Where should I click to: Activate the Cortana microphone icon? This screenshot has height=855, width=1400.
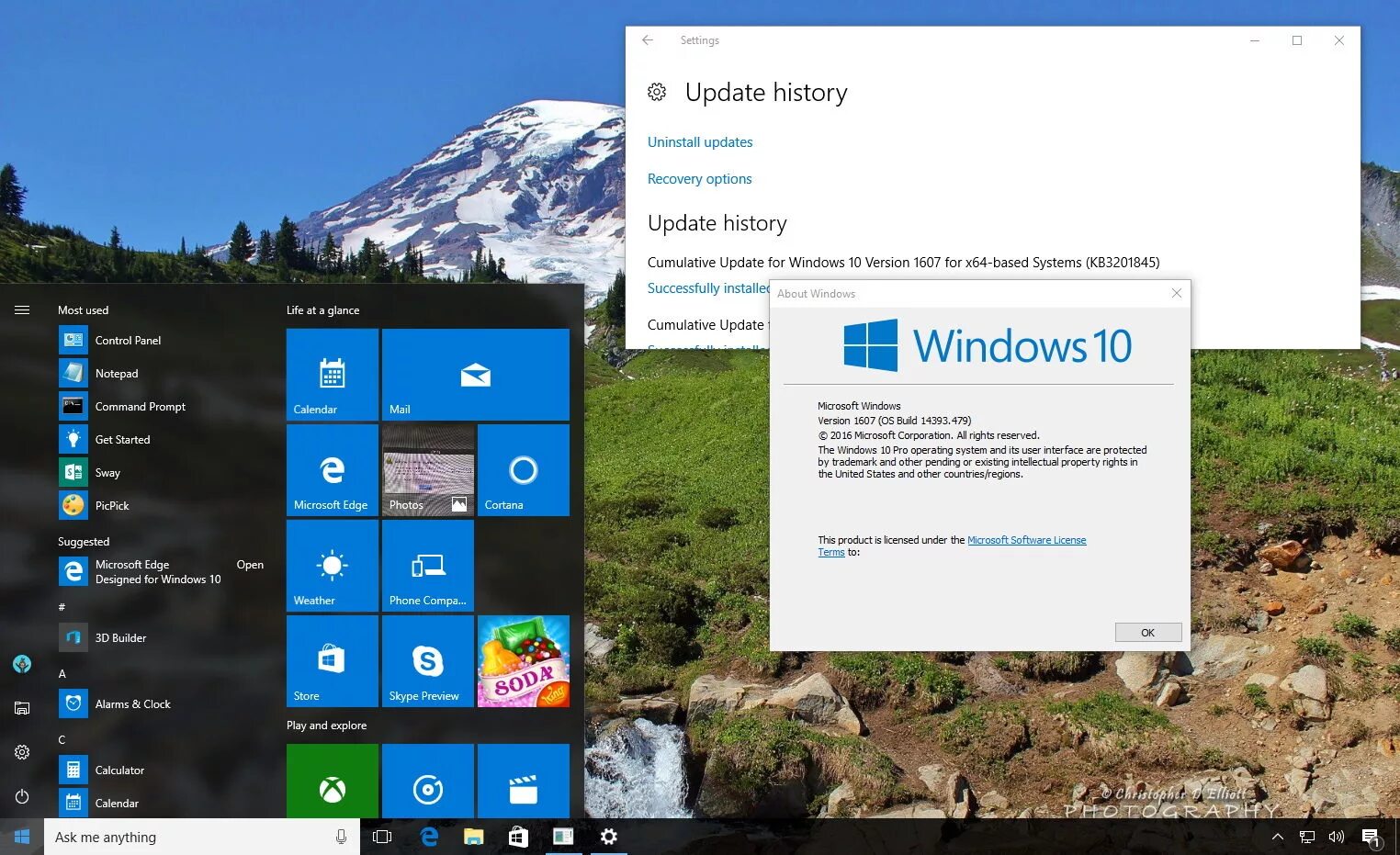pos(341,837)
